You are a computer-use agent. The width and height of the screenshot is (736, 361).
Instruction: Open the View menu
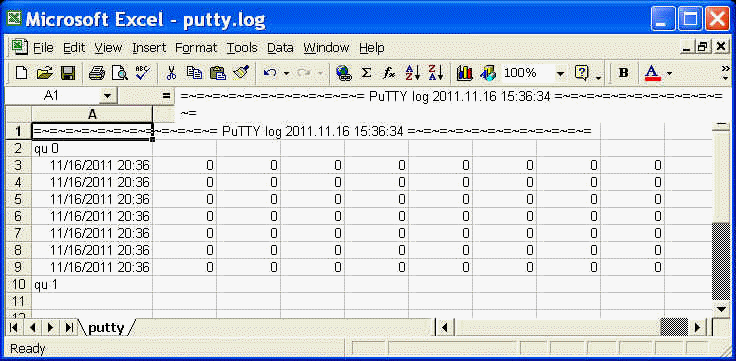pyautogui.click(x=108, y=48)
